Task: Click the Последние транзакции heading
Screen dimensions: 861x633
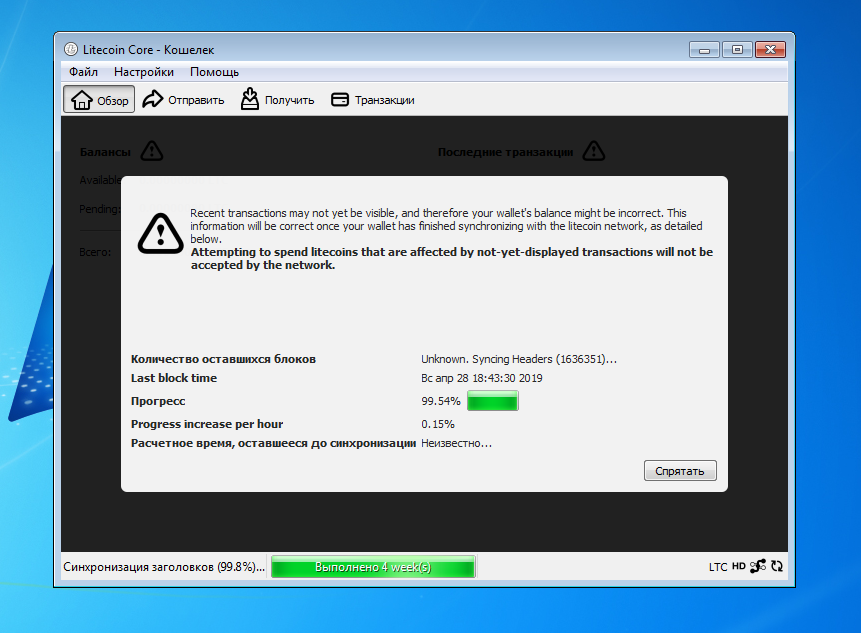Action: point(505,152)
